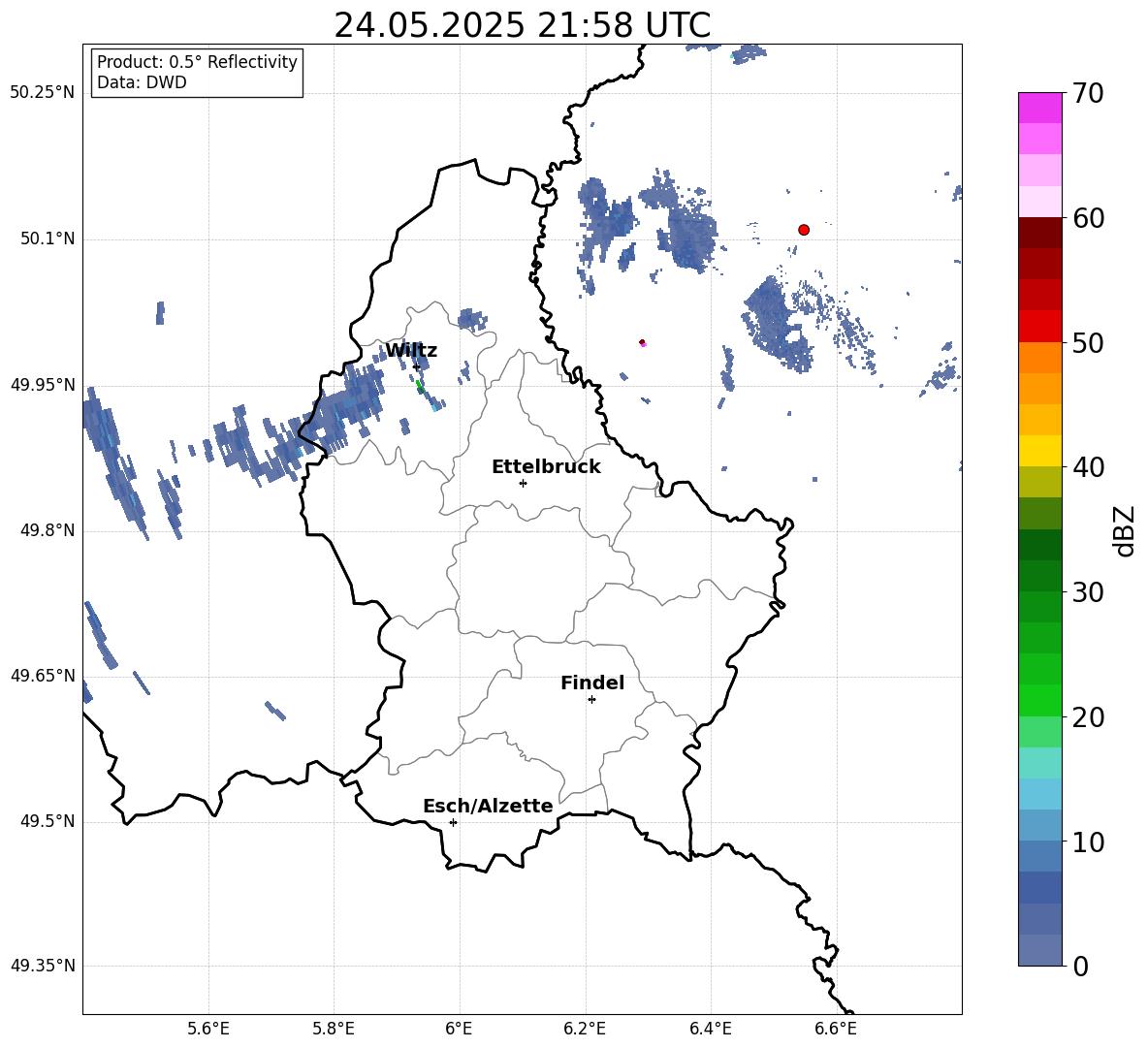
Task: Click the orange 50 dBZ color band
Action: tap(1039, 357)
